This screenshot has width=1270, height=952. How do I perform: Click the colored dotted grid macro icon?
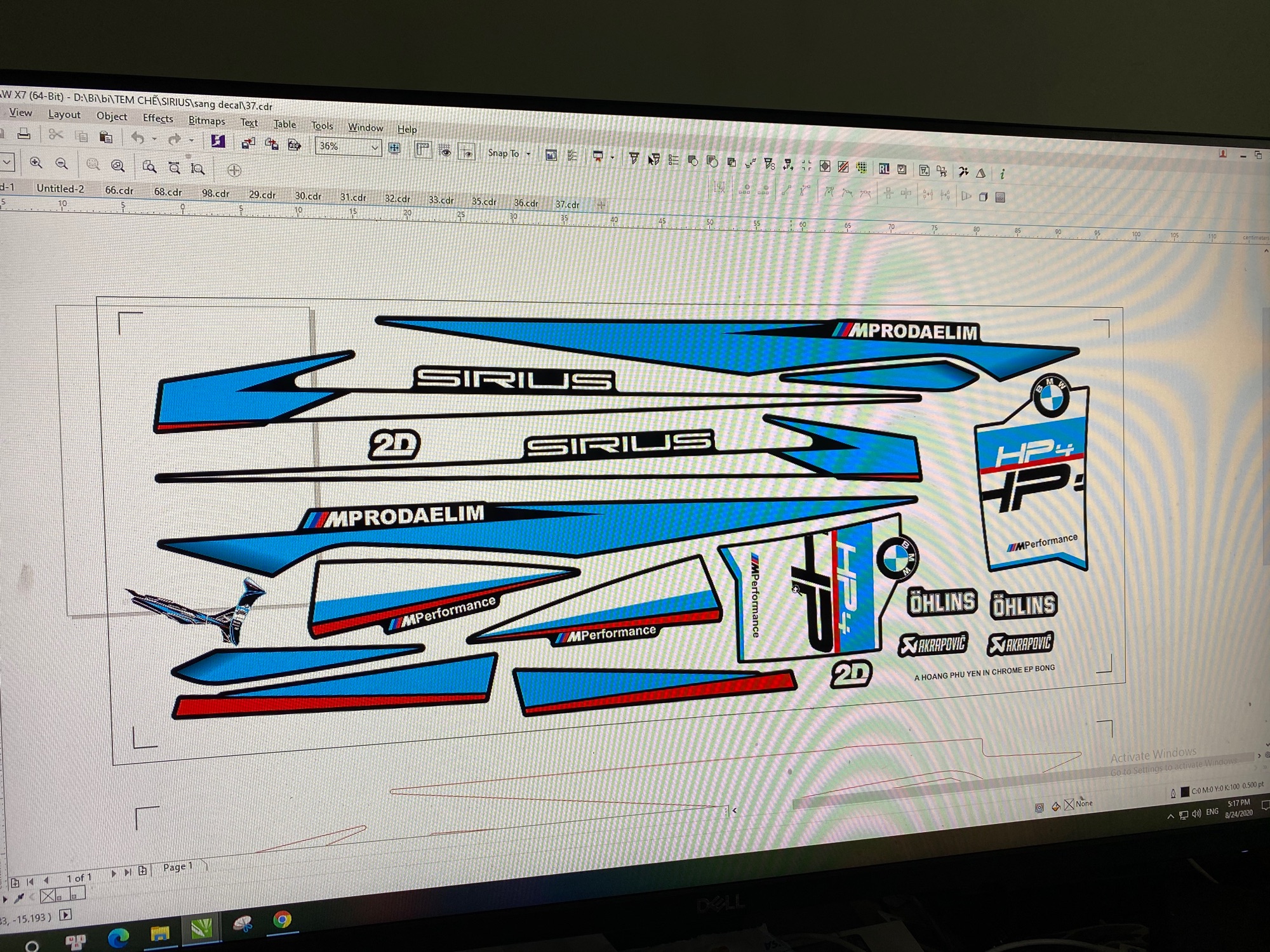coord(862,168)
